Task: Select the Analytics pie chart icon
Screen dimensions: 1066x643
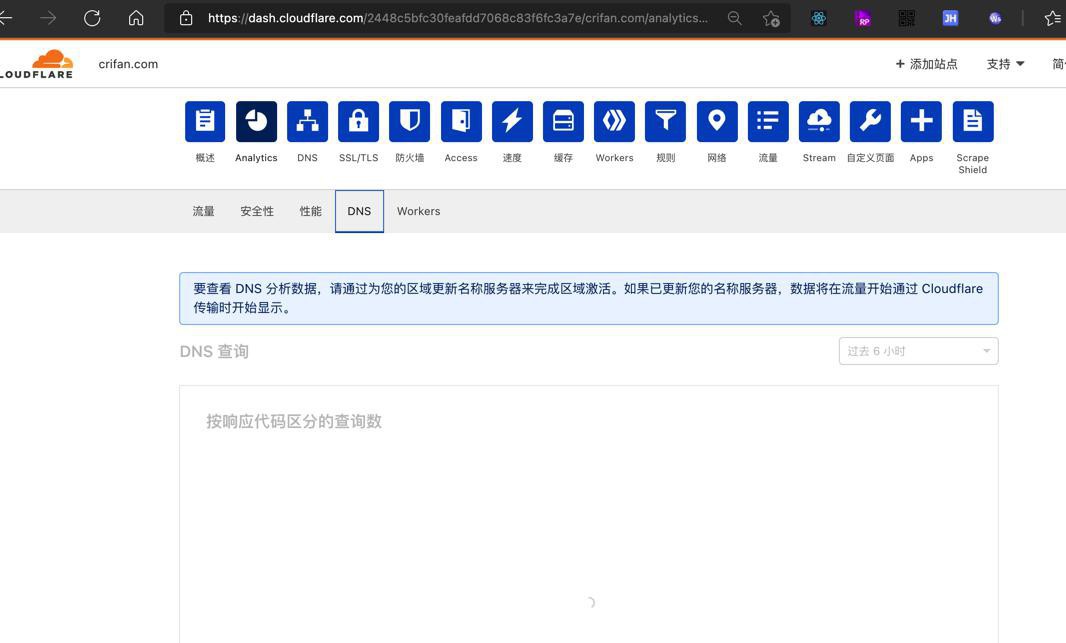Action: pos(256,121)
